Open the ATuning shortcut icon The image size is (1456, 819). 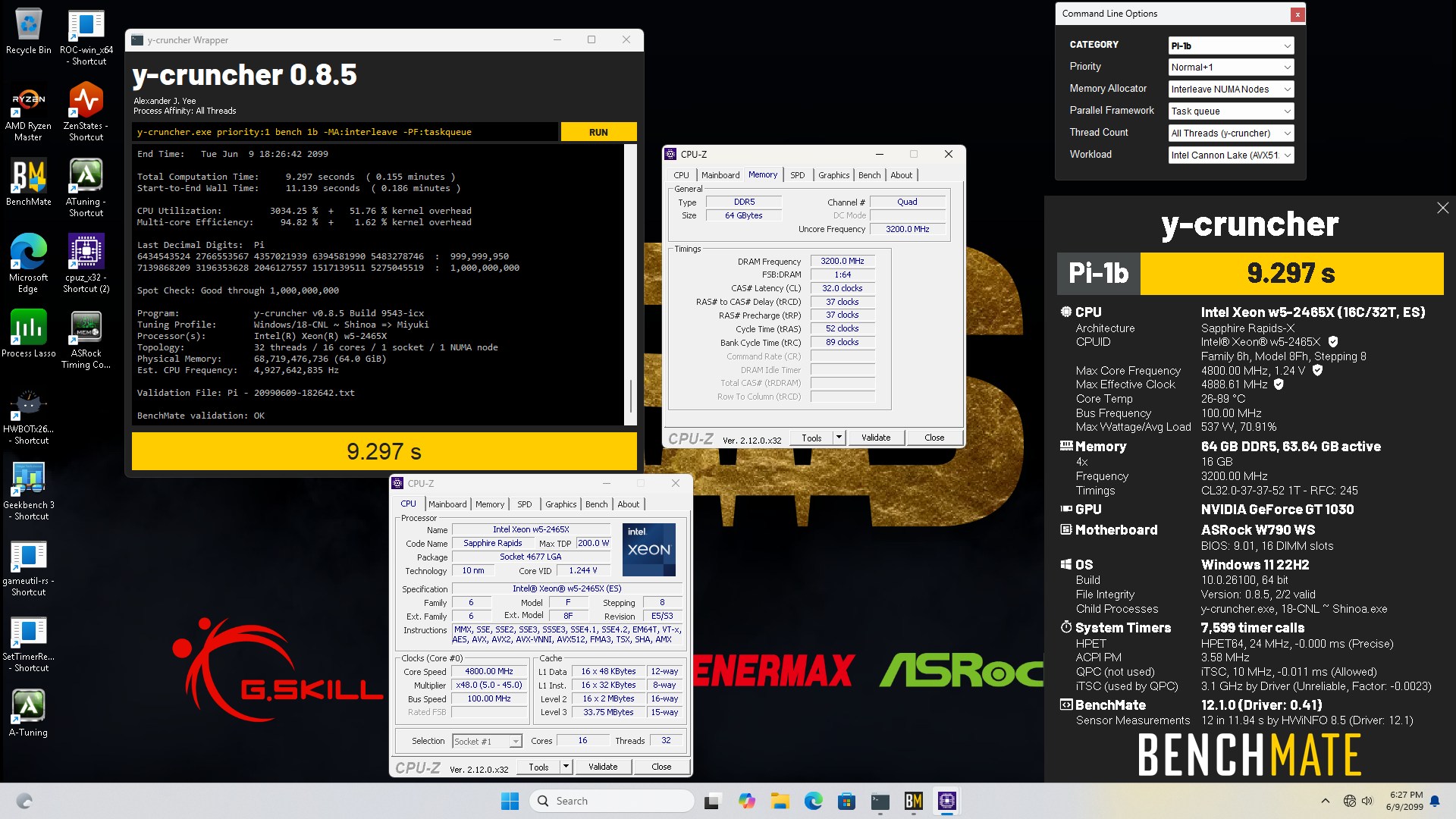pyautogui.click(x=86, y=188)
